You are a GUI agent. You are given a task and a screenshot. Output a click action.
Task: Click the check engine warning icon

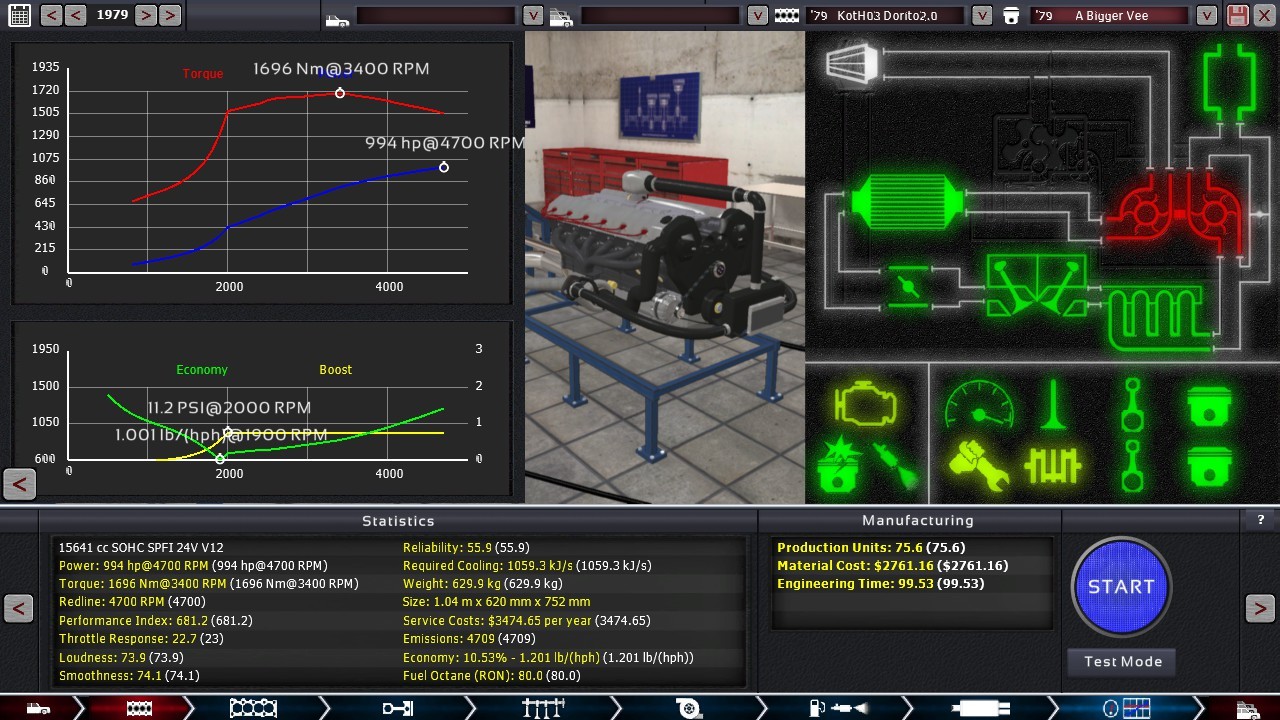click(864, 405)
